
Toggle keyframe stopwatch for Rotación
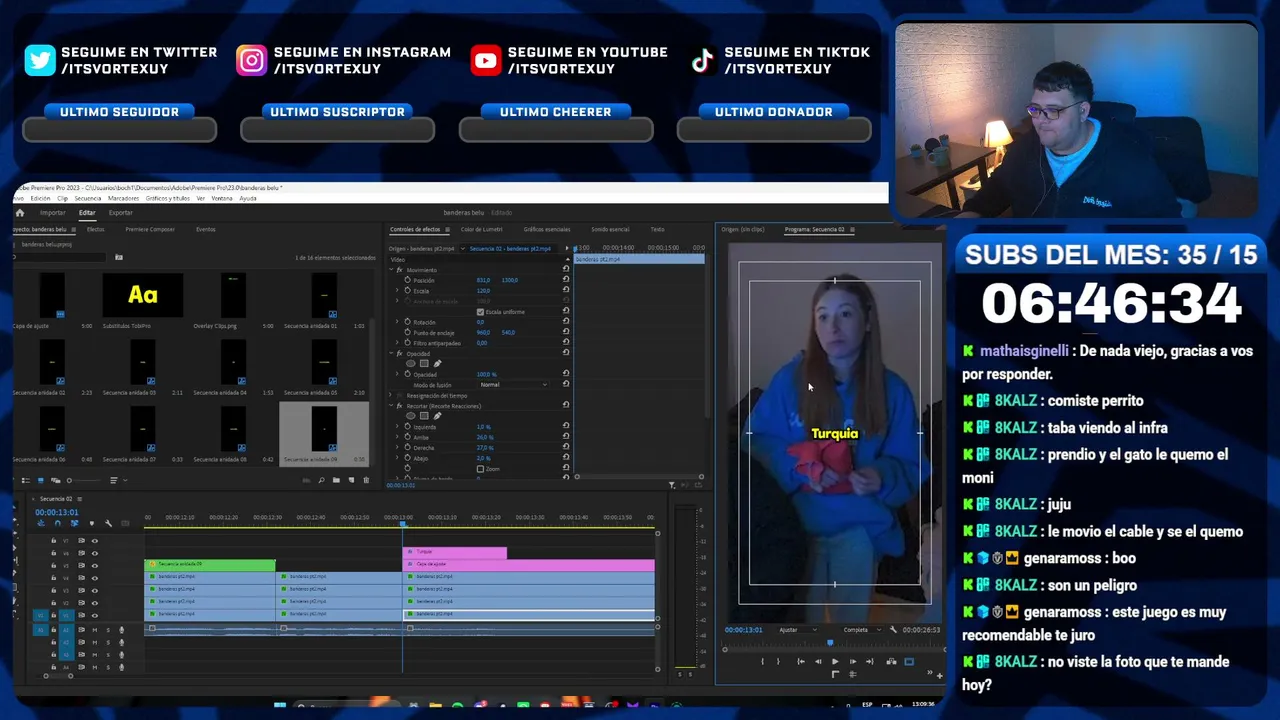[x=407, y=322]
